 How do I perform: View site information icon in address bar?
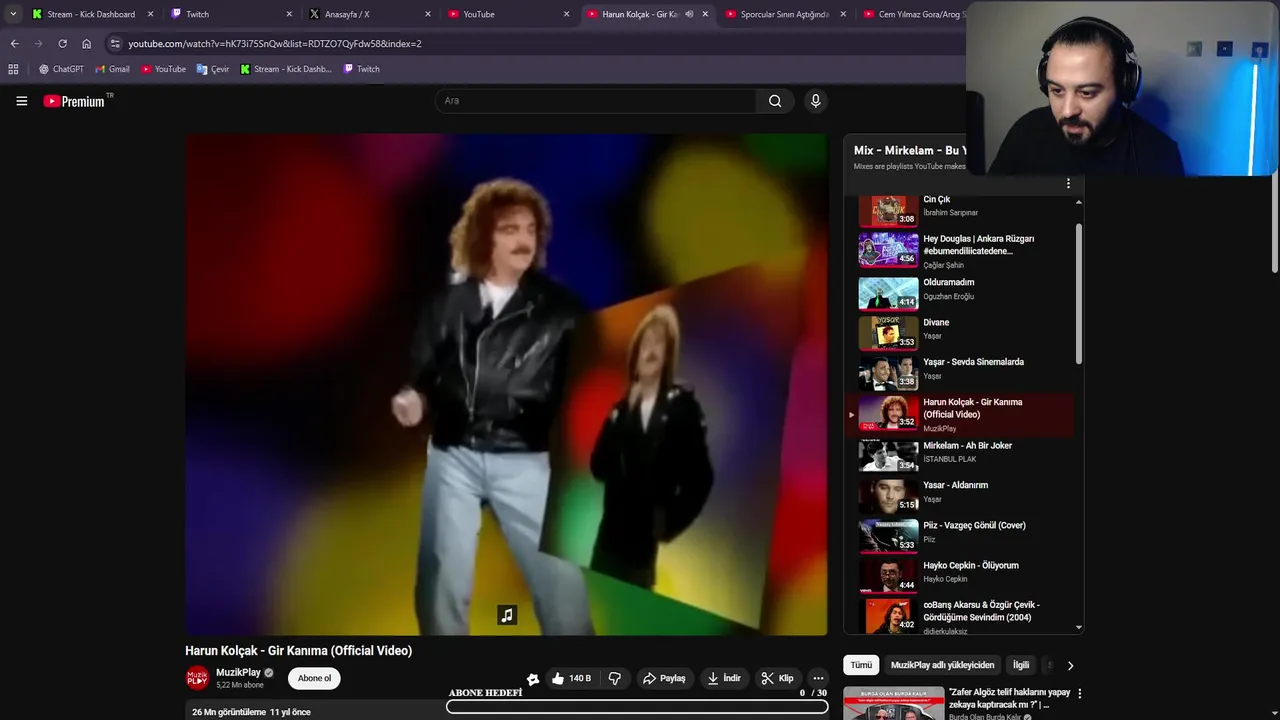pyautogui.click(x=115, y=44)
